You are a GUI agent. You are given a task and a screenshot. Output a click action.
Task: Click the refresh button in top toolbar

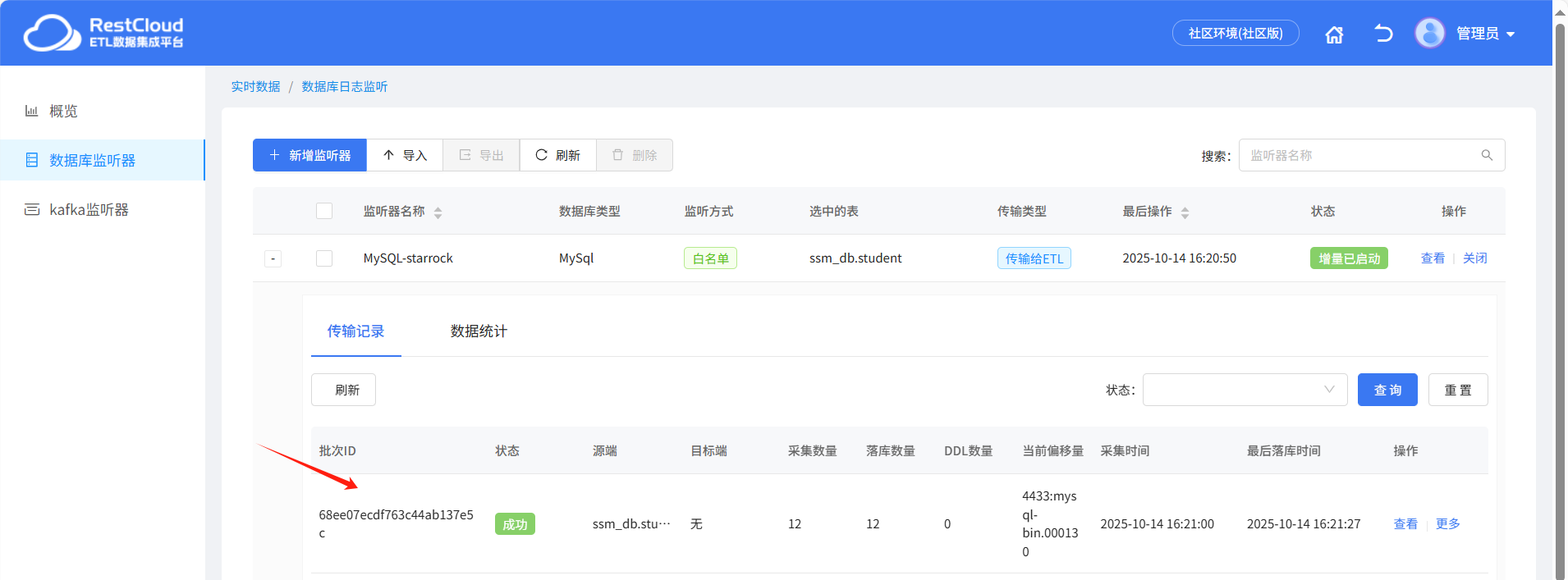pyautogui.click(x=557, y=155)
